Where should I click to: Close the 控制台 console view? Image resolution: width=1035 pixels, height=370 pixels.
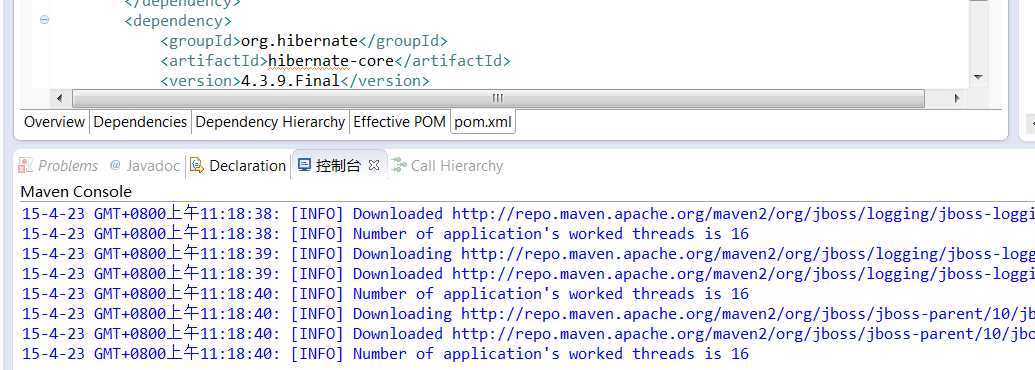click(374, 166)
